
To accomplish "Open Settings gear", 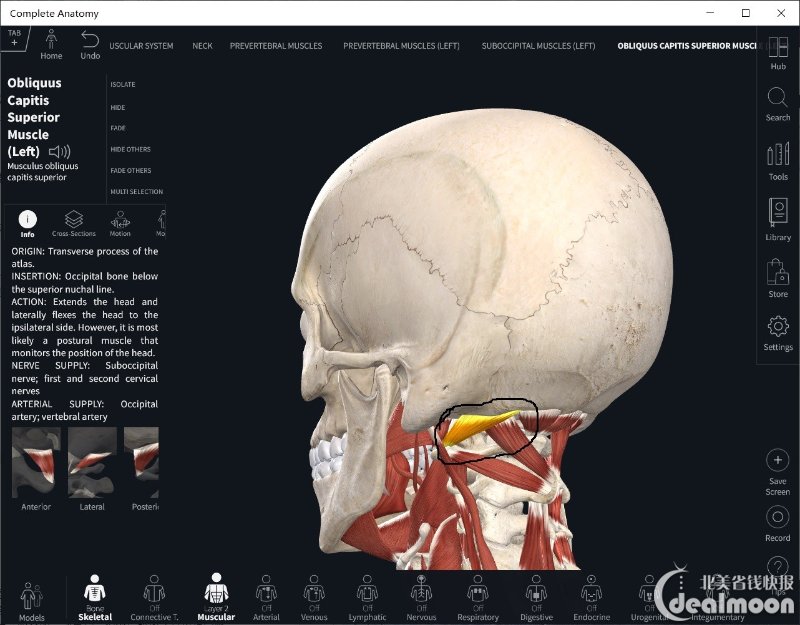I will click(x=778, y=333).
